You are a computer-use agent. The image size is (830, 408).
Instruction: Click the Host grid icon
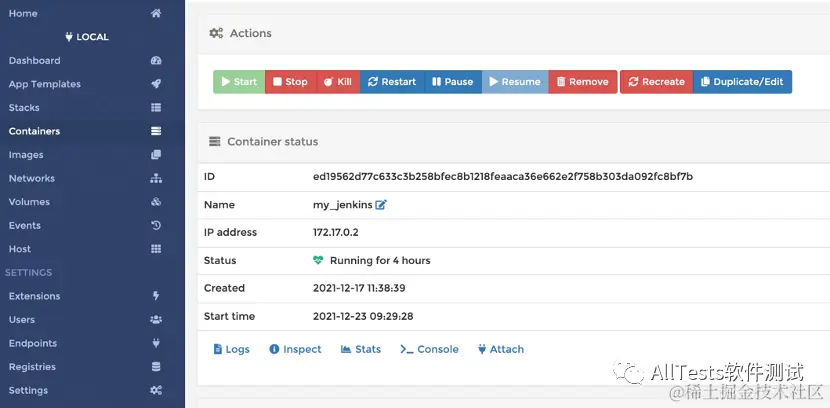click(156, 249)
